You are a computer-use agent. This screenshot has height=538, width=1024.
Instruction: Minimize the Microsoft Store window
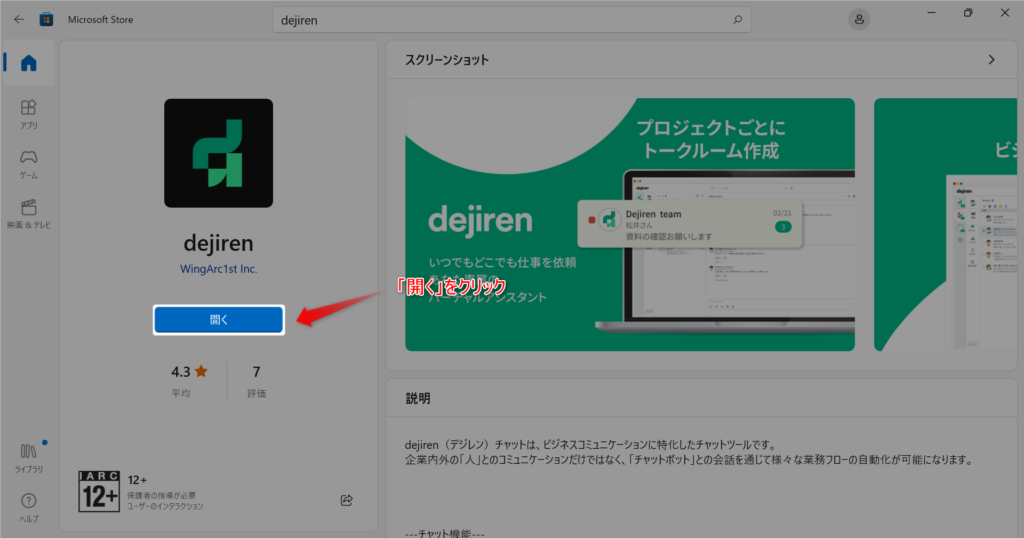(931, 13)
